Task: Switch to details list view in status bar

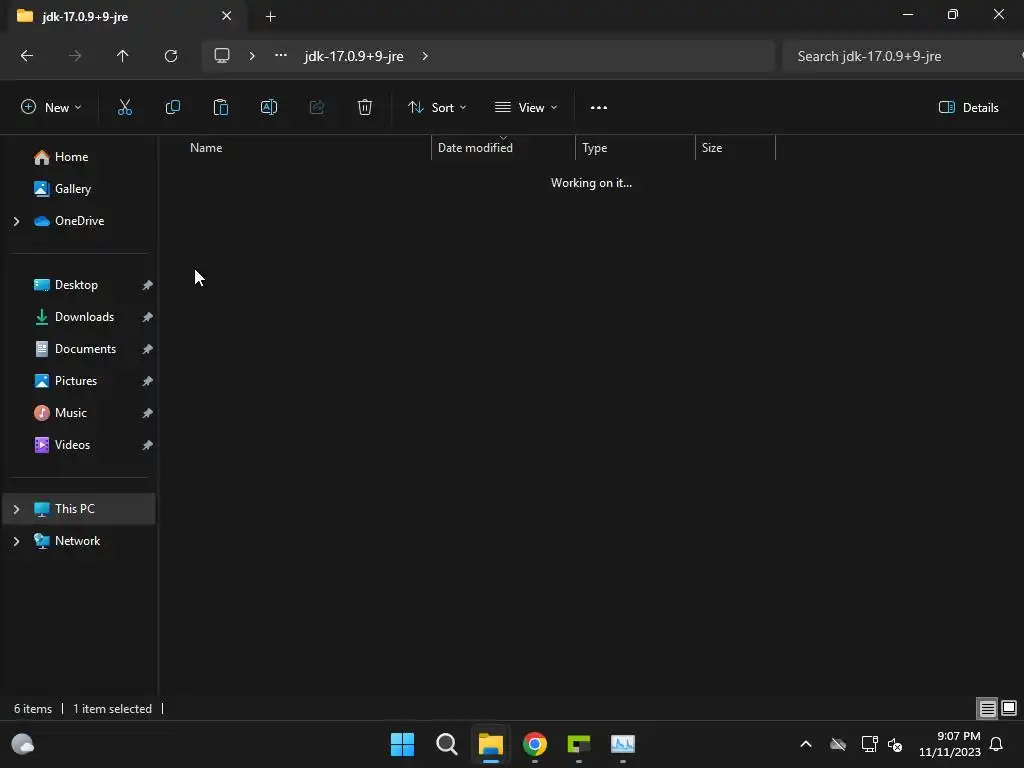Action: pos(987,709)
